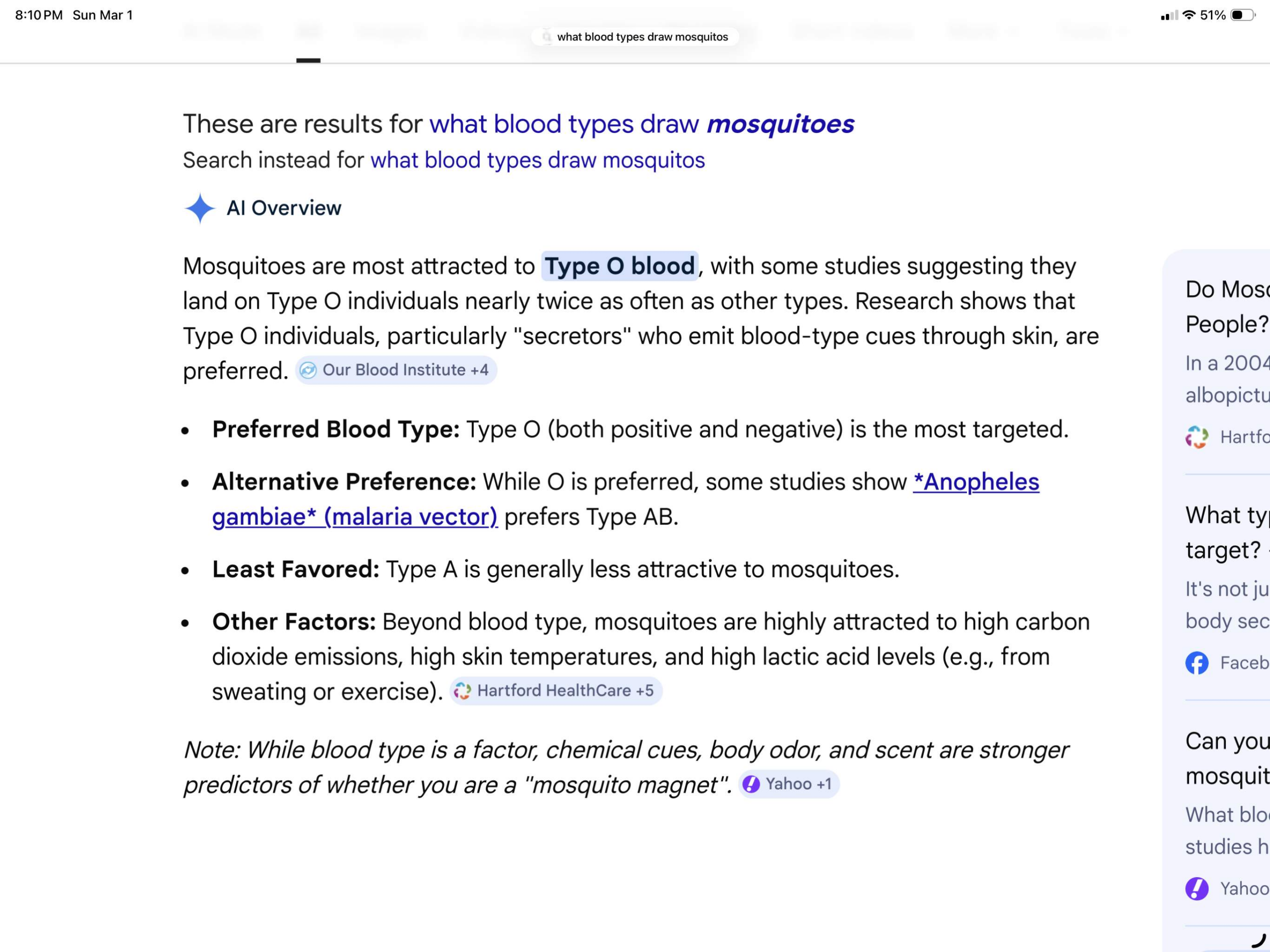
Task: Open the Yahoo +1 source chip
Action: [789, 784]
